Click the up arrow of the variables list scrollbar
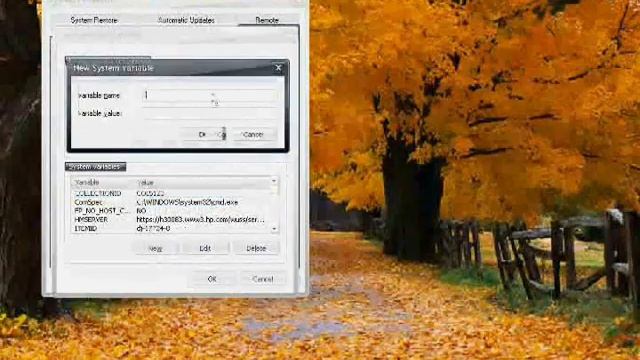This screenshot has width=640, height=360. pos(274,182)
